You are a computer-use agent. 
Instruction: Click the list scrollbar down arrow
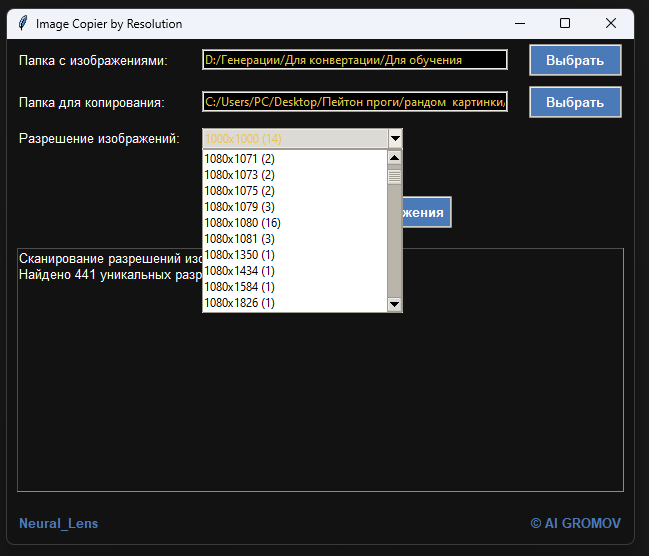pyautogui.click(x=394, y=304)
